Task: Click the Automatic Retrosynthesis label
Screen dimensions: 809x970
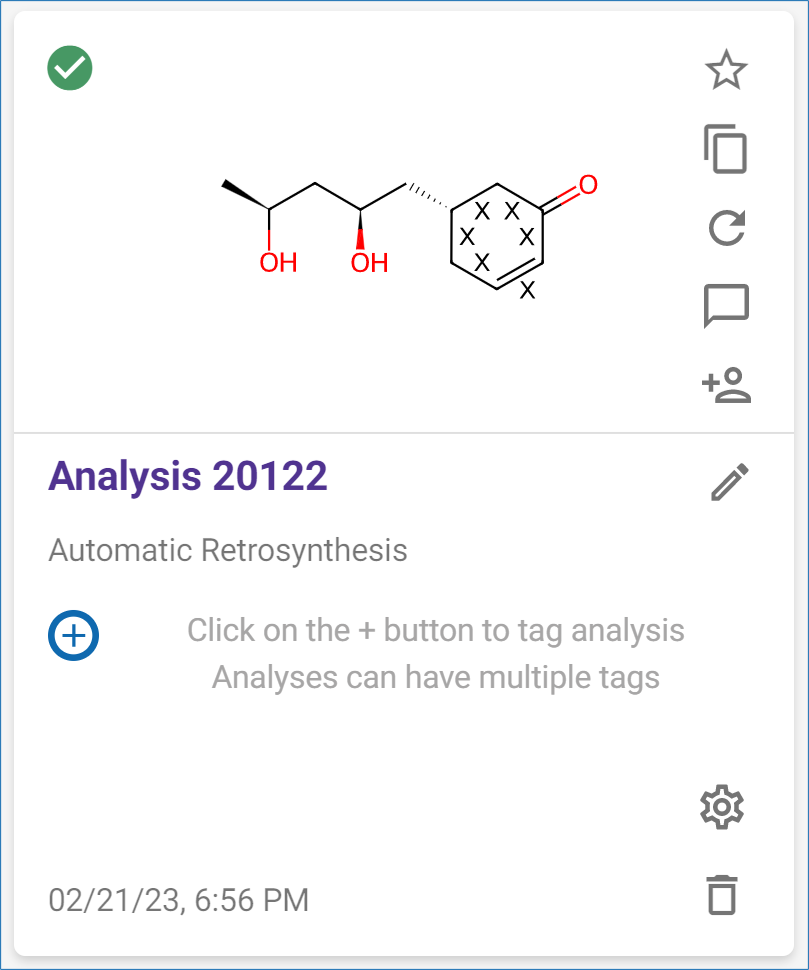Action: tap(228, 550)
